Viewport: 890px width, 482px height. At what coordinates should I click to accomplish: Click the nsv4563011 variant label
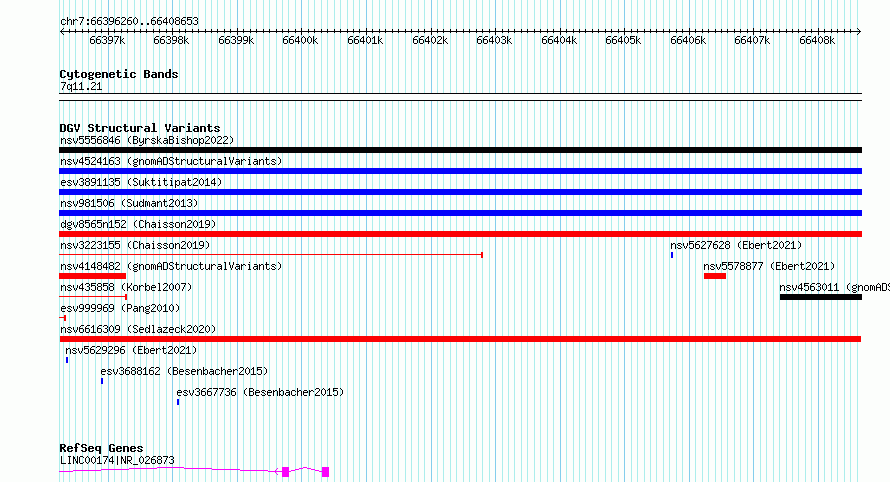[834, 287]
